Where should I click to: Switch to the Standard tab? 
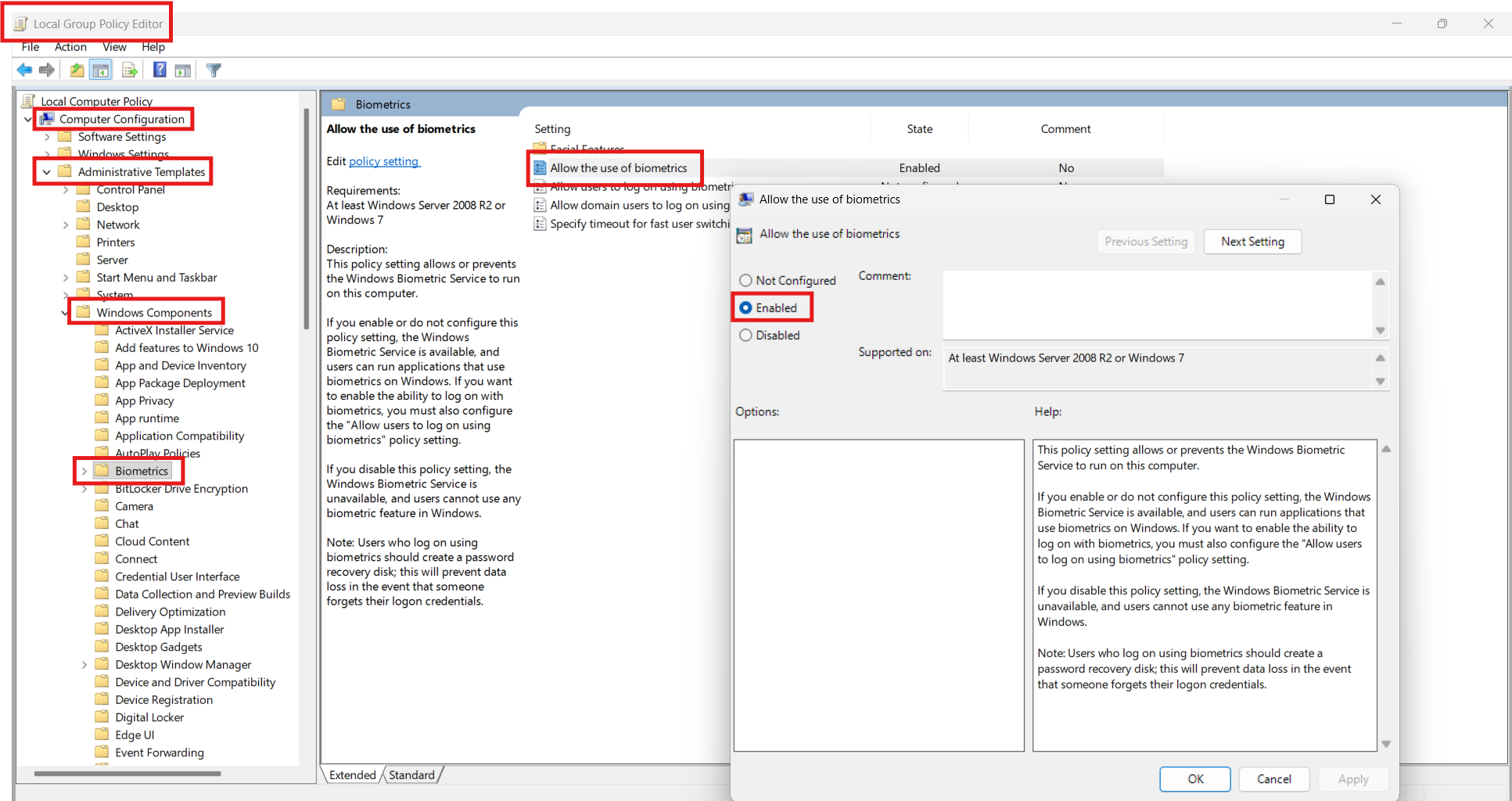click(x=411, y=775)
